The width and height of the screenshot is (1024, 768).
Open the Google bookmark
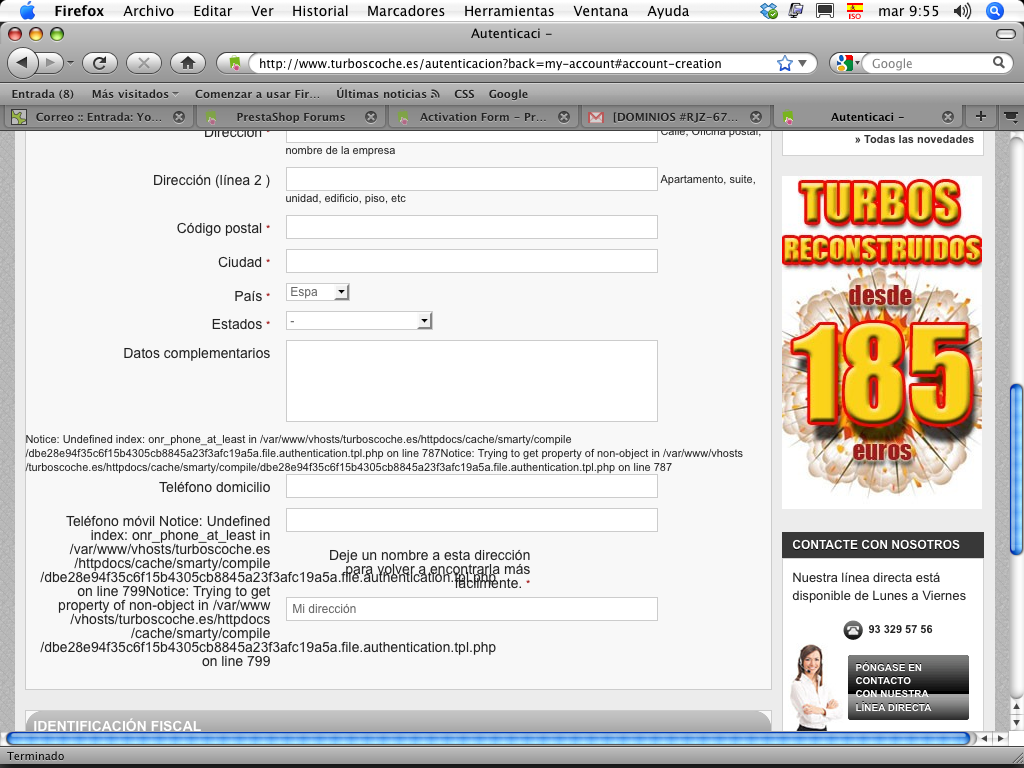click(508, 94)
